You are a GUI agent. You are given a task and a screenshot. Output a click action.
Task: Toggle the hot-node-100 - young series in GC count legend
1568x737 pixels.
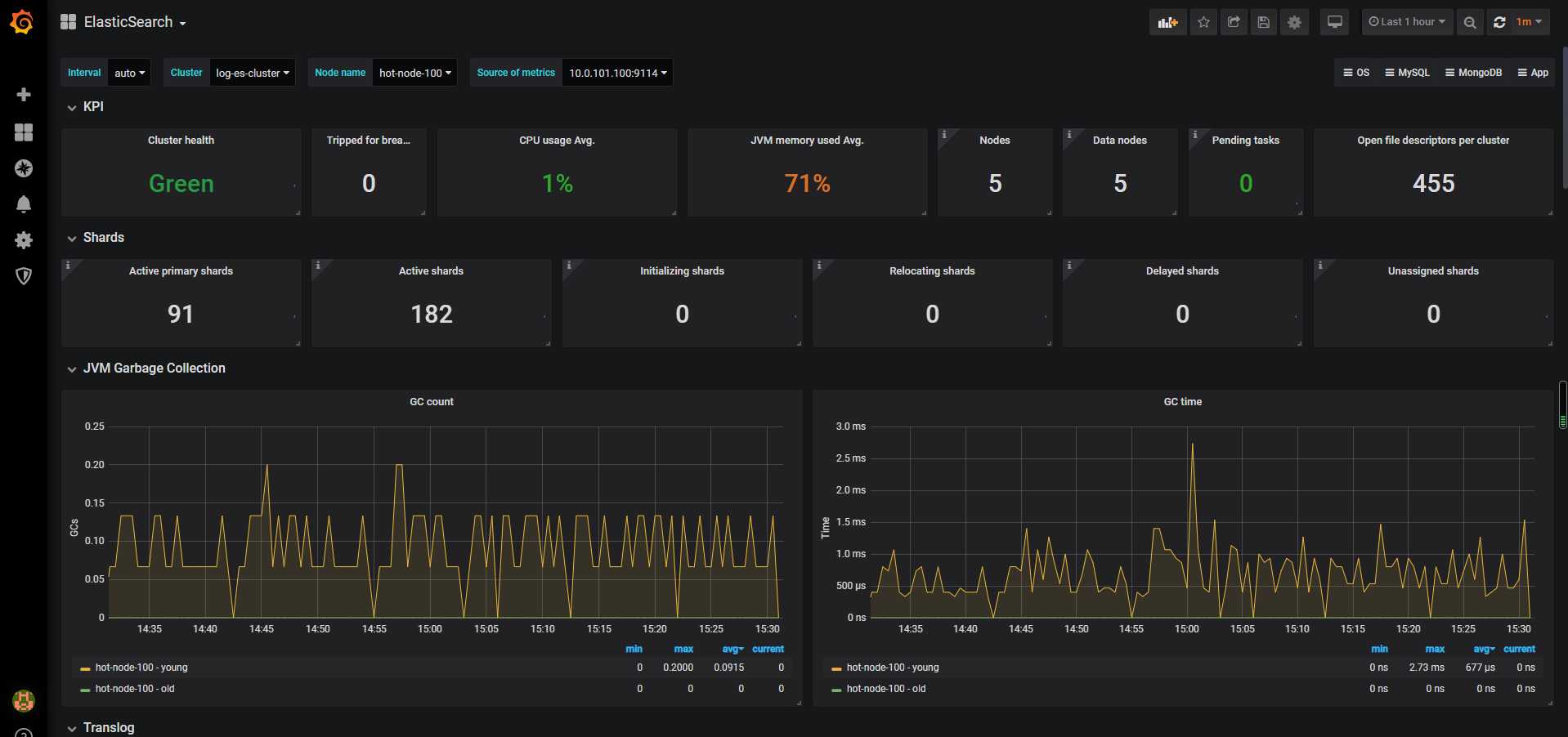pos(141,668)
